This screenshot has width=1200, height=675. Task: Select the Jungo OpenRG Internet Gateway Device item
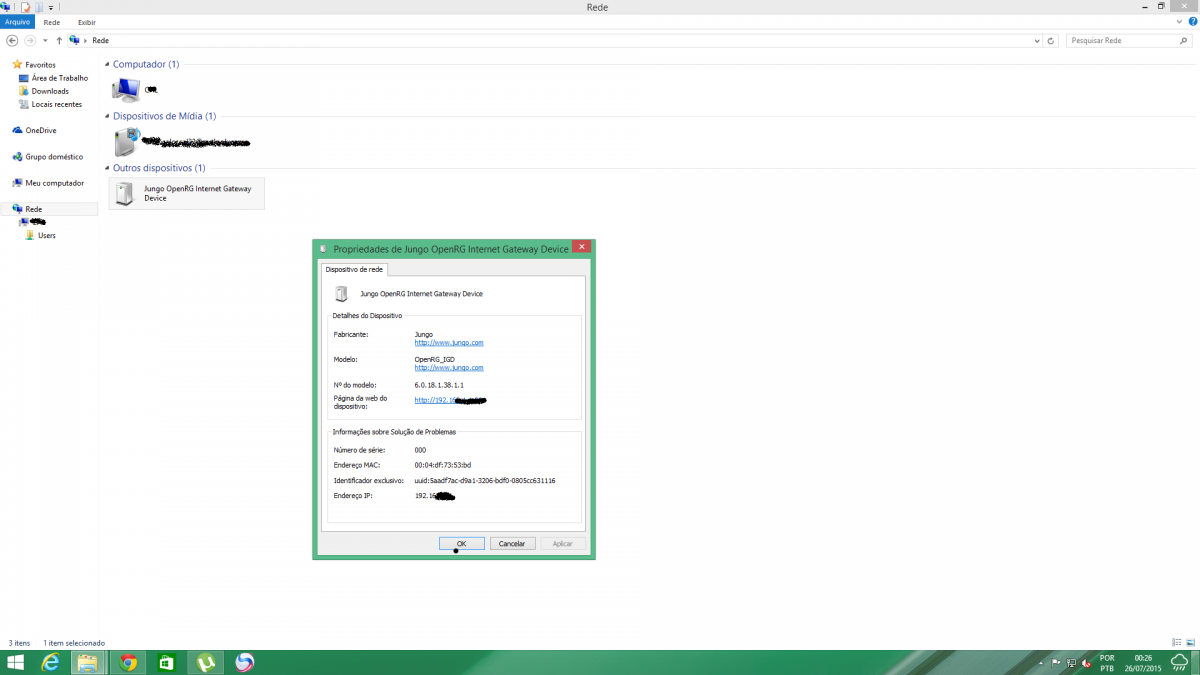click(x=187, y=193)
